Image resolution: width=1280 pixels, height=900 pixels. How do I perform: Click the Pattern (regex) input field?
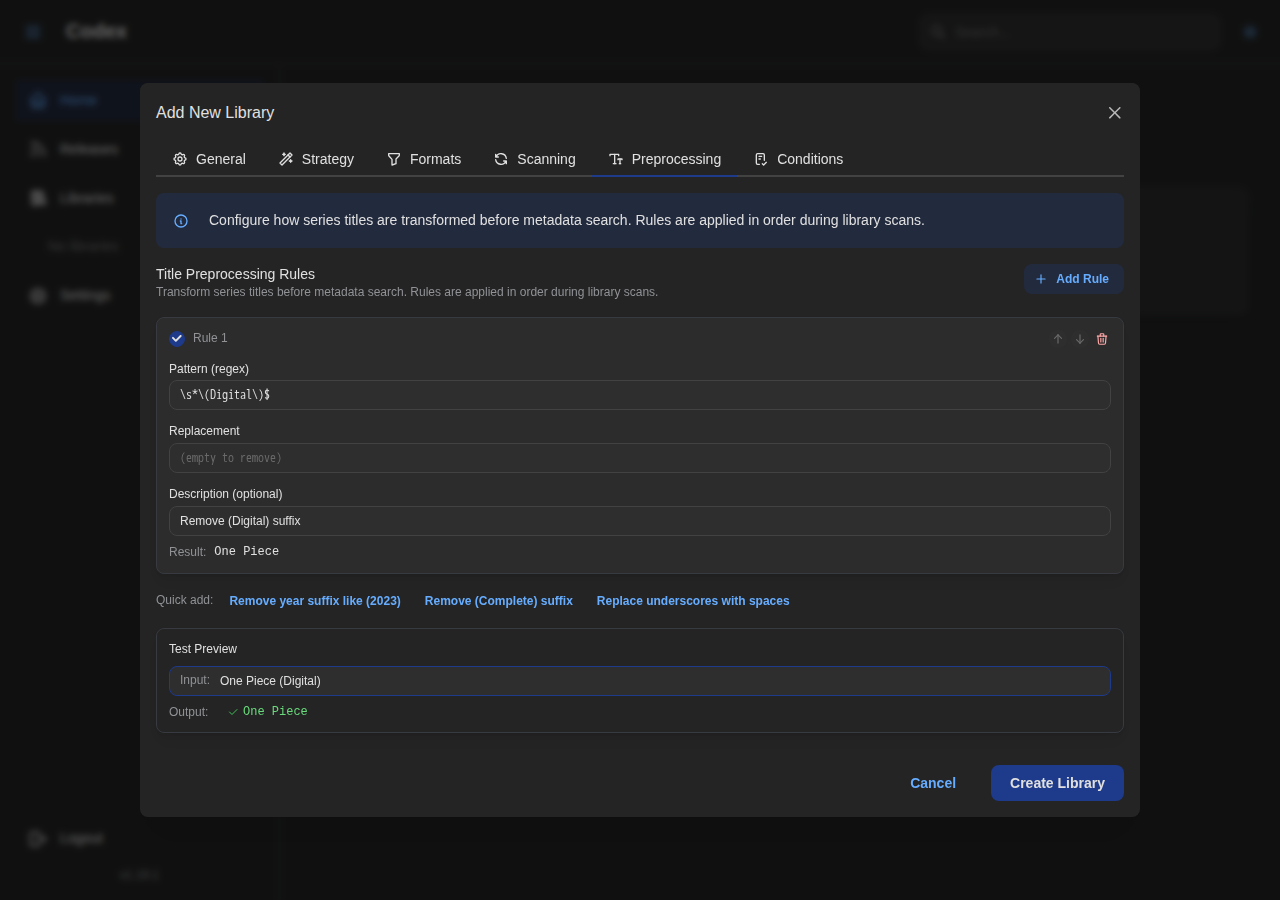pyautogui.click(x=640, y=395)
